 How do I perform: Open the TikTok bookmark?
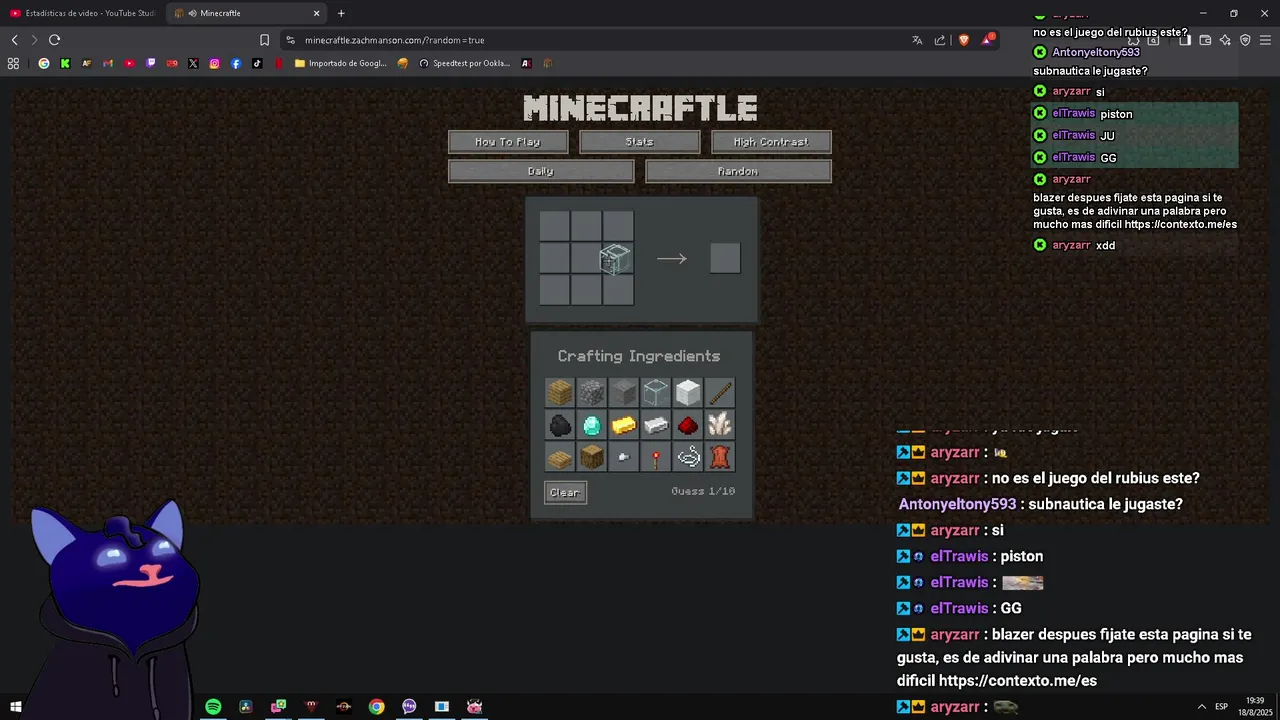(257, 63)
